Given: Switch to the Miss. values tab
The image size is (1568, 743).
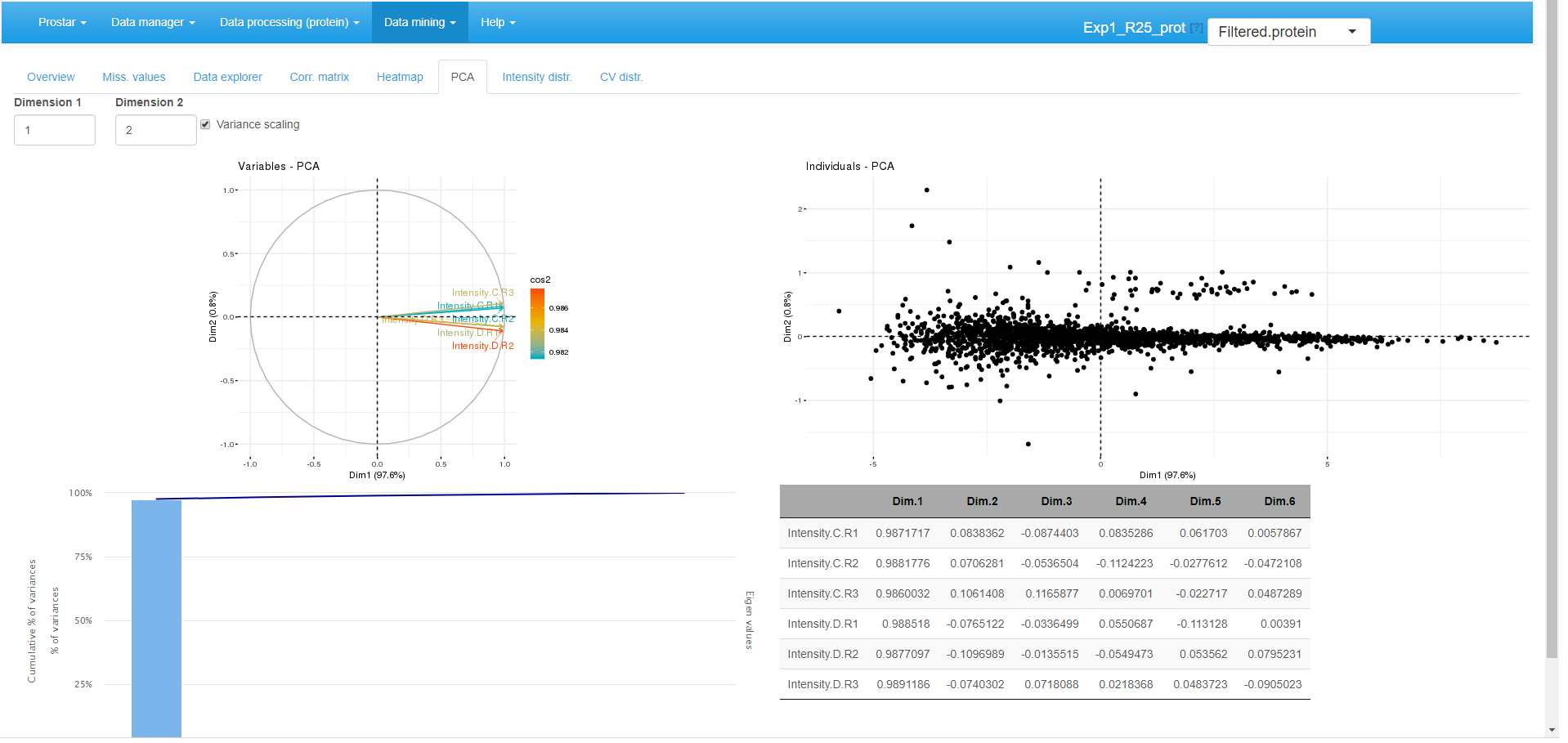Looking at the screenshot, I should point(134,76).
